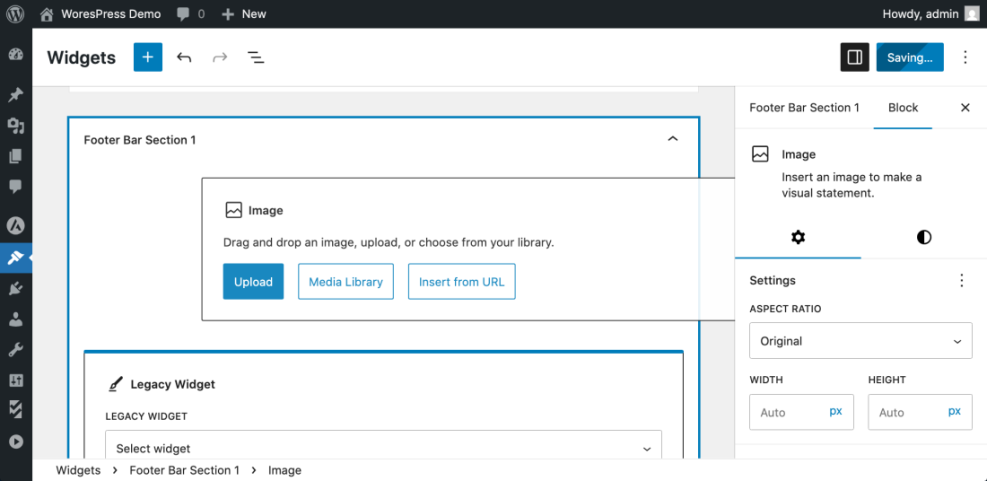This screenshot has height=481, width=987.
Task: Switch to Footer Bar Section 1 tab
Action: (x=804, y=108)
